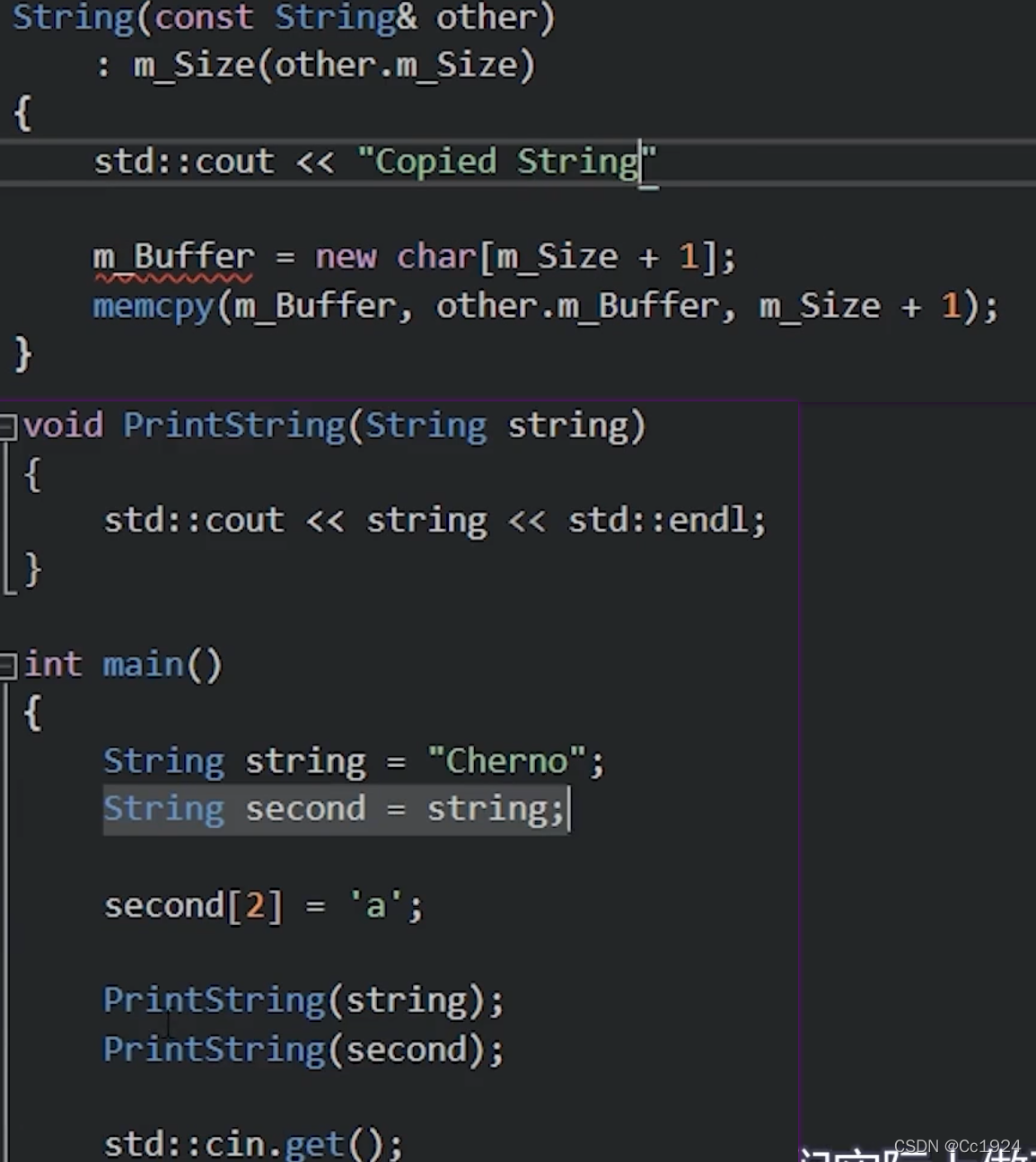Screen dimensions: 1036x1162
Task: Click the 'PrintString(string);' call
Action: (303, 1000)
